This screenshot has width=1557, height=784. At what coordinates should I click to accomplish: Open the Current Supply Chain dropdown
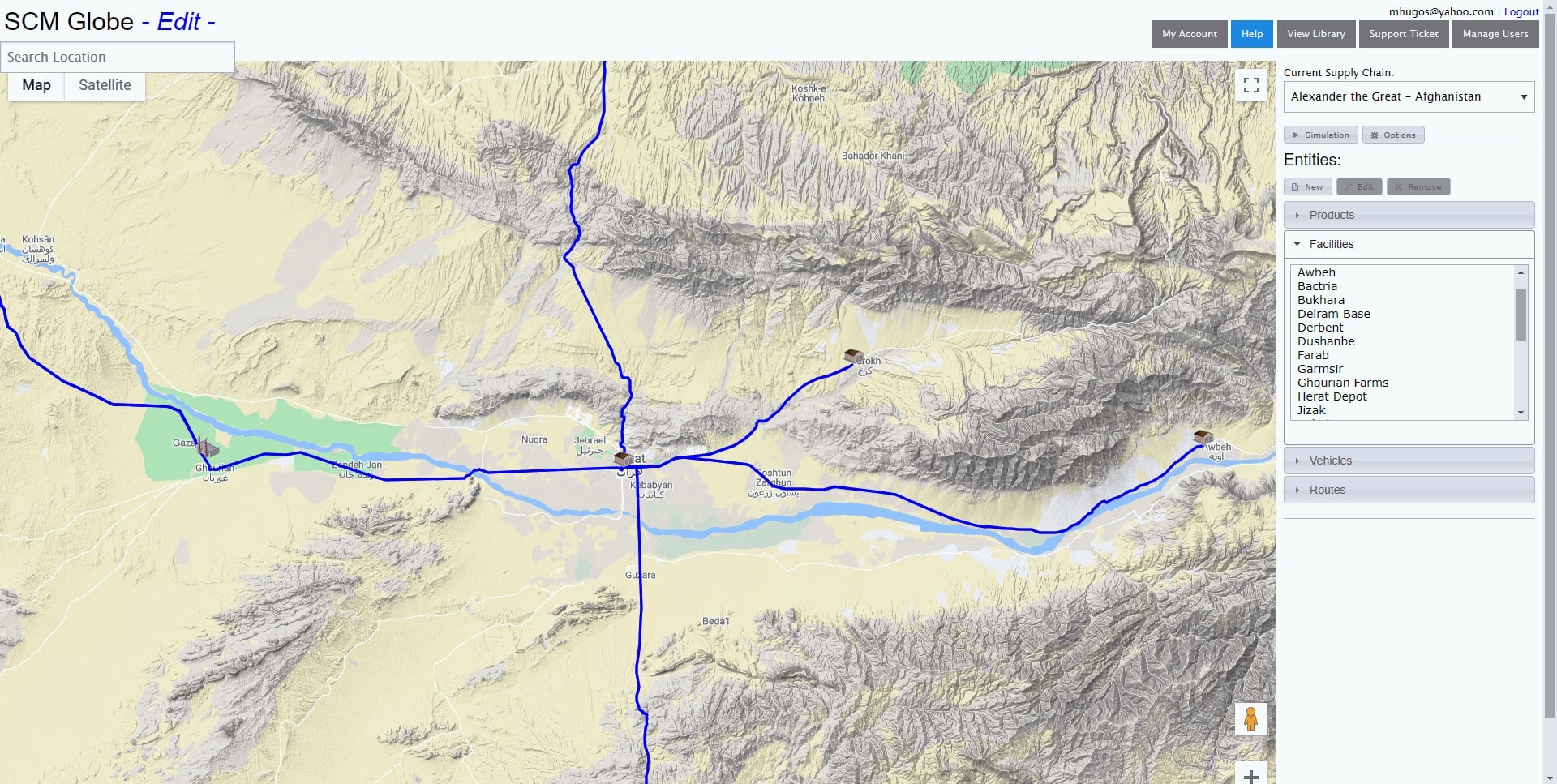pos(1409,96)
